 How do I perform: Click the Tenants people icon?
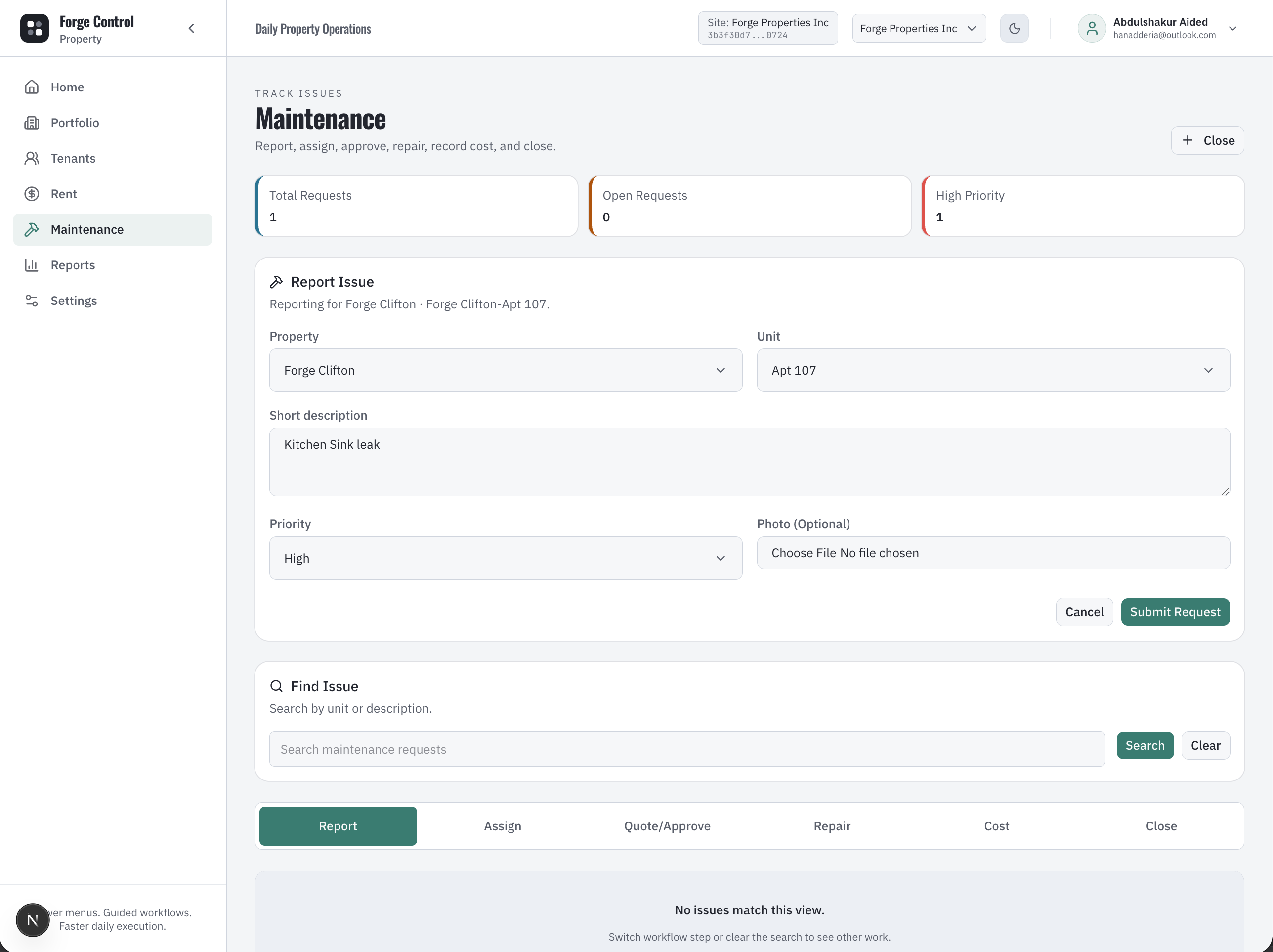tap(32, 158)
